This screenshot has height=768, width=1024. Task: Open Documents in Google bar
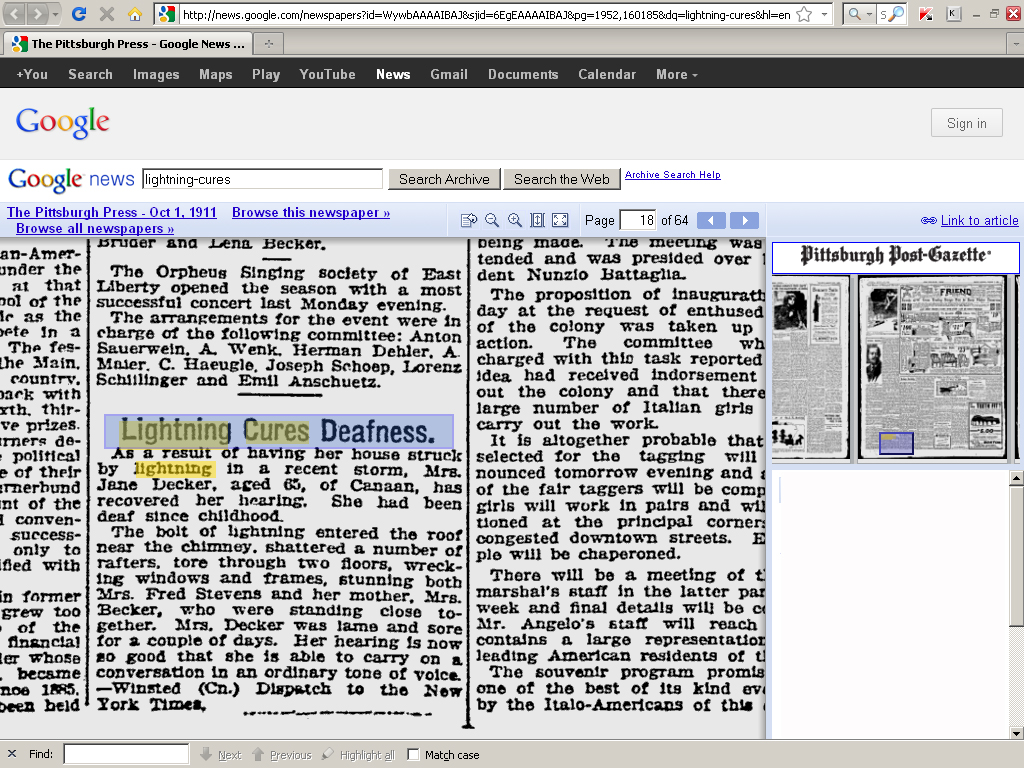[523, 74]
